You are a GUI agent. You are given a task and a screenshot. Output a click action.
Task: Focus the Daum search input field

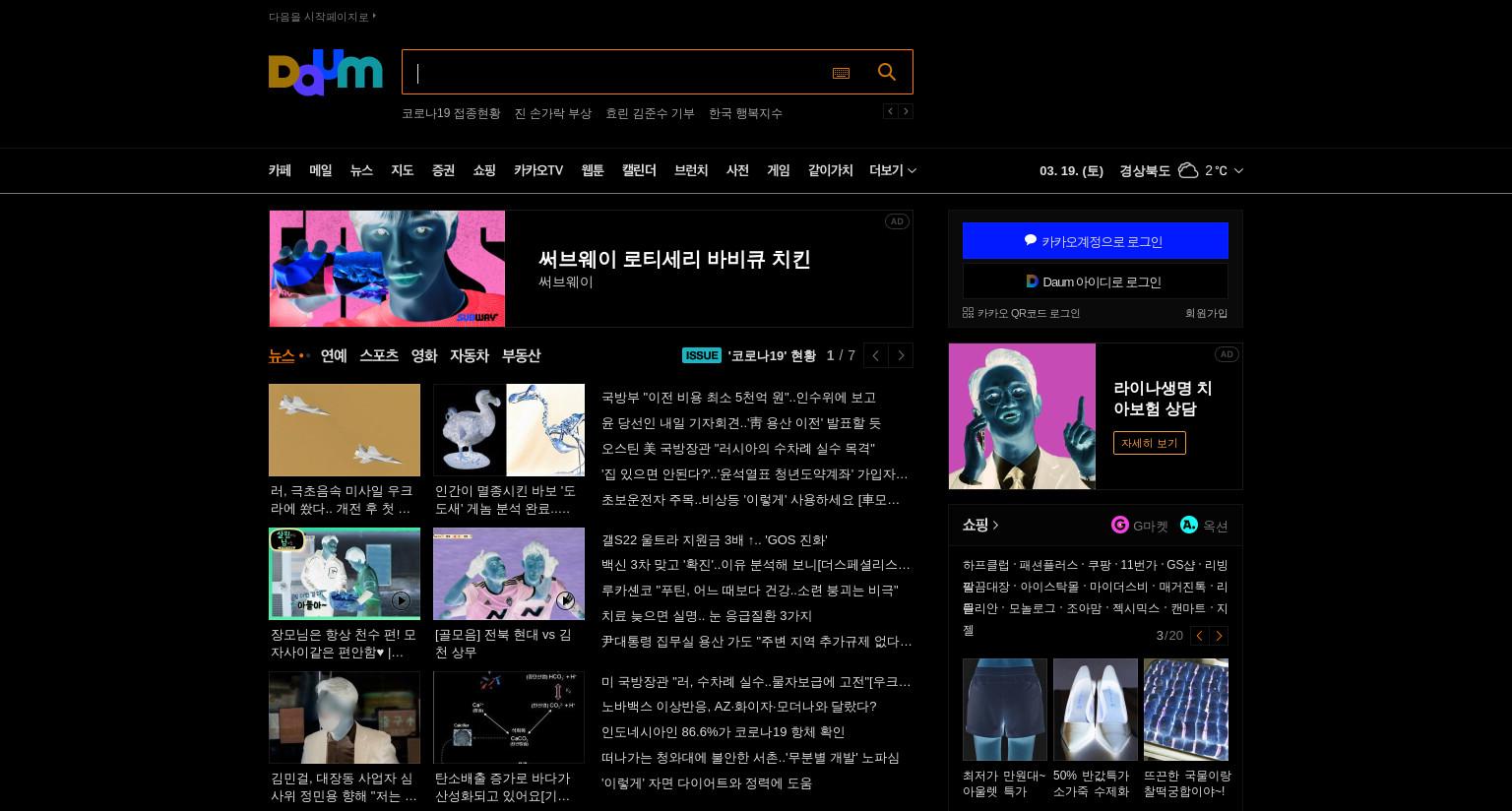point(615,72)
